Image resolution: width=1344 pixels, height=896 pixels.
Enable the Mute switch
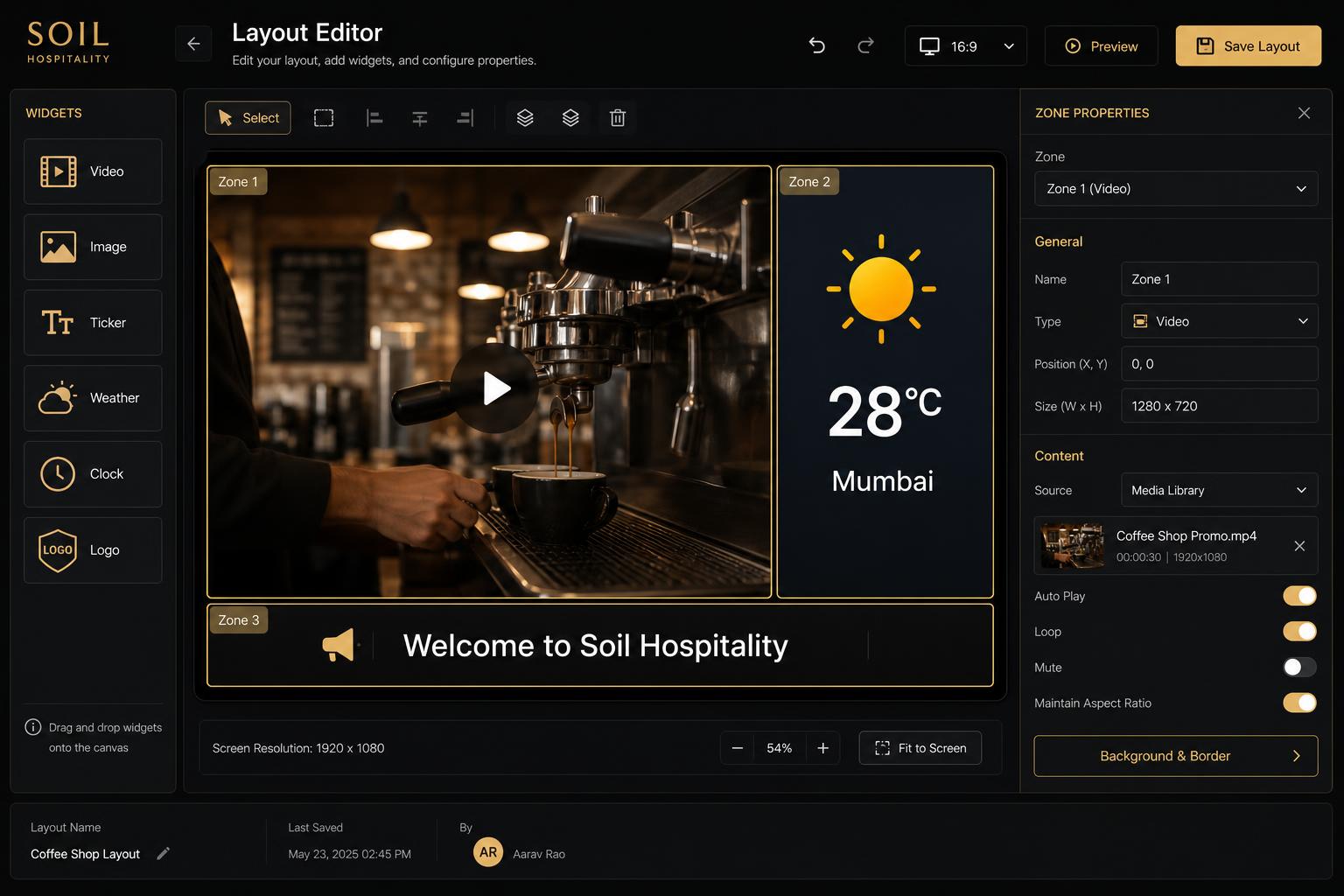coord(1299,668)
